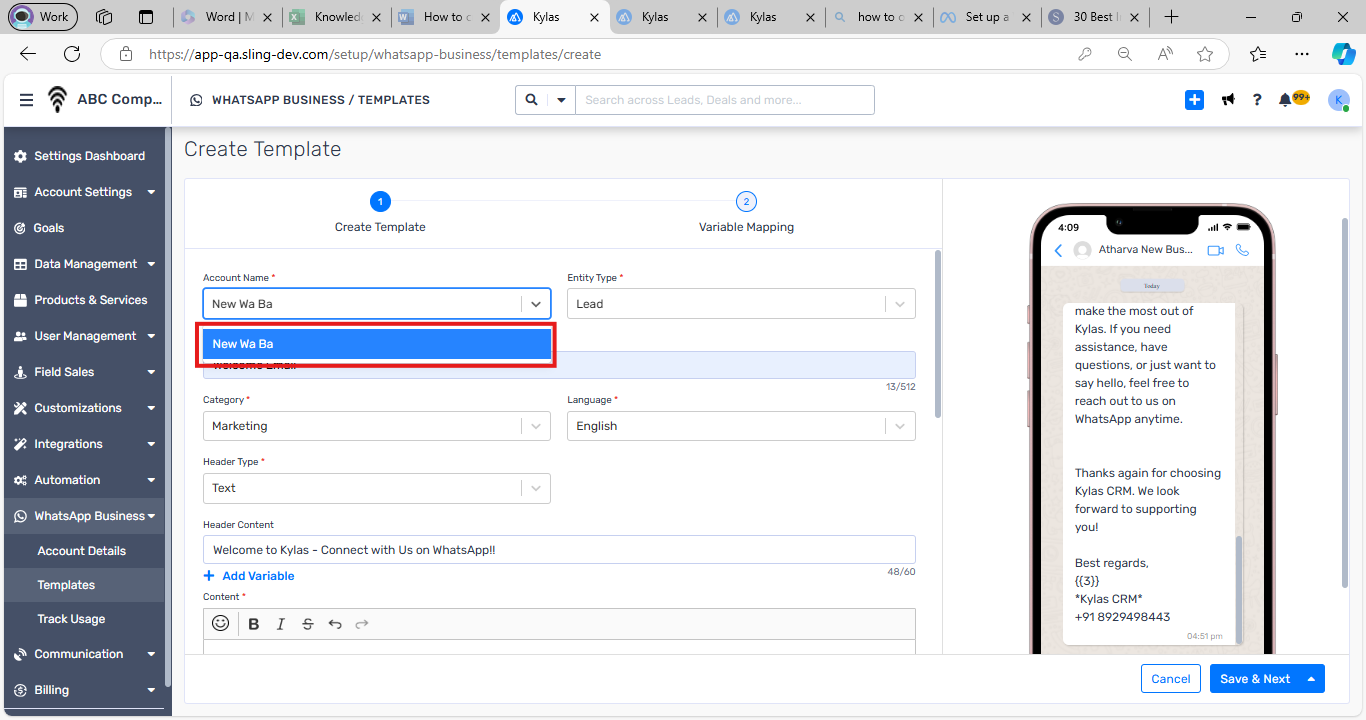1366x720 pixels.
Task: Click the Cancel button
Action: pos(1171,678)
